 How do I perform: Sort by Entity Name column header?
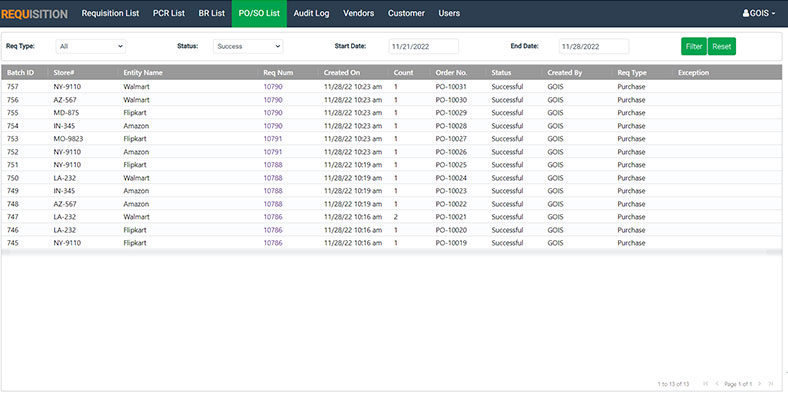[143, 72]
